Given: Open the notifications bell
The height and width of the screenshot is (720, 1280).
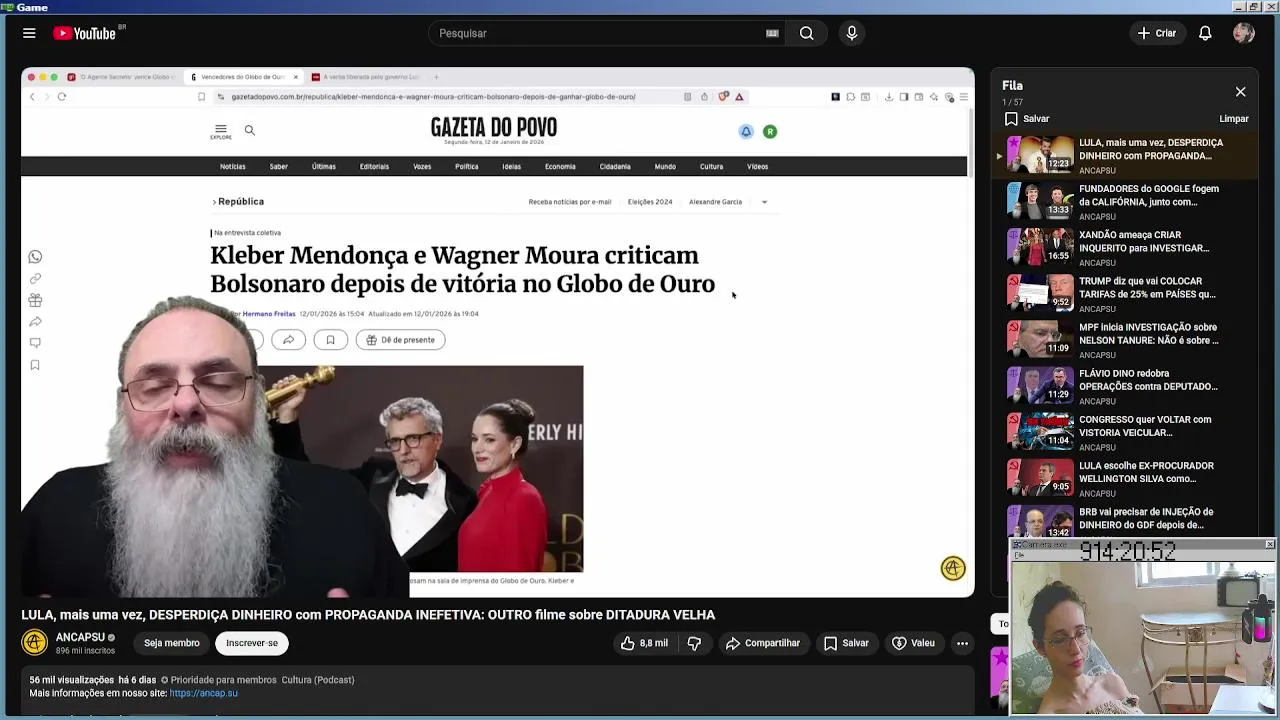Looking at the screenshot, I should point(1205,33).
